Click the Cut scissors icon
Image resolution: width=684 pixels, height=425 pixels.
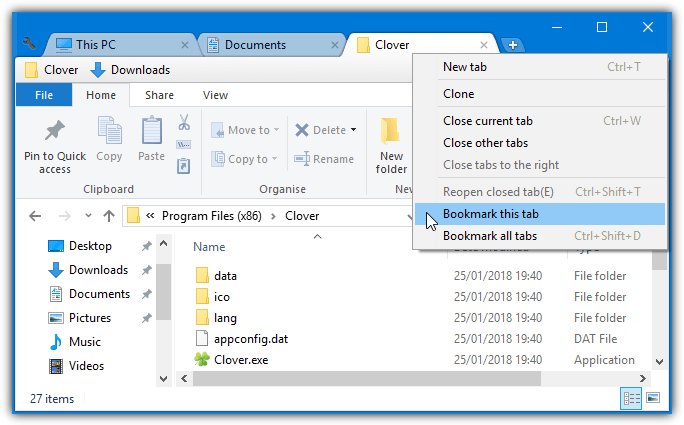pos(184,122)
